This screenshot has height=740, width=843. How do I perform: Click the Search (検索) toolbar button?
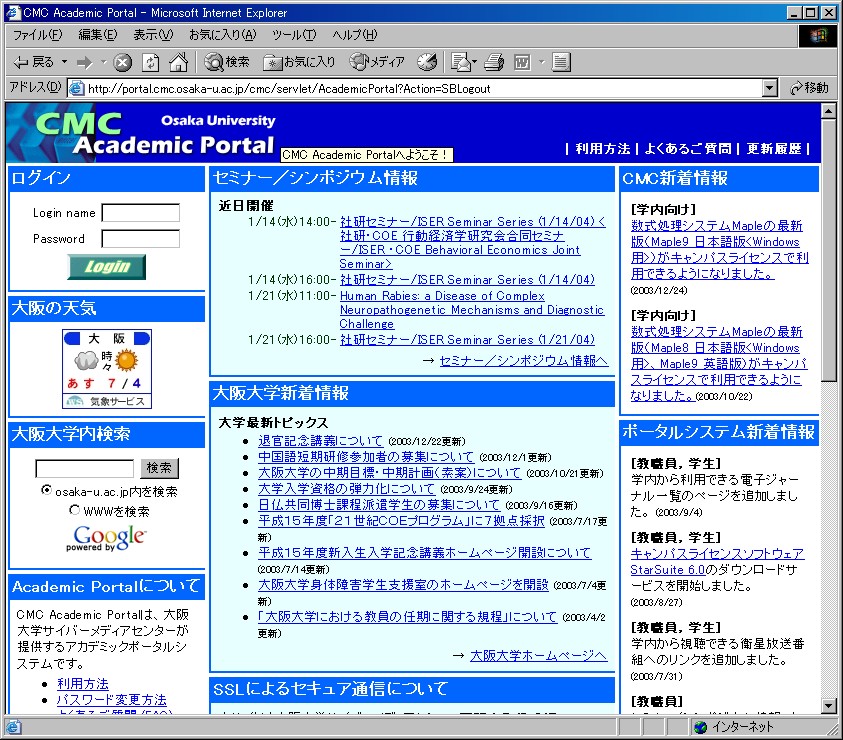pyautogui.click(x=227, y=62)
